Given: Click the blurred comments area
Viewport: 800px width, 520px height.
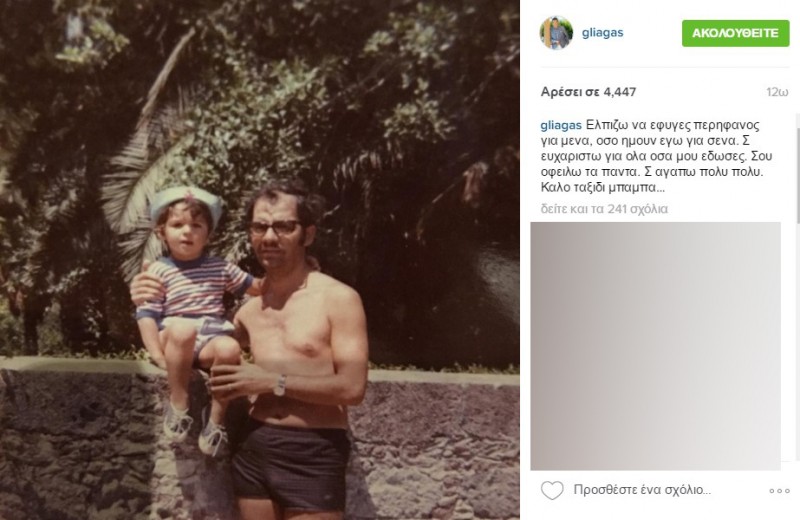Looking at the screenshot, I should 656,346.
